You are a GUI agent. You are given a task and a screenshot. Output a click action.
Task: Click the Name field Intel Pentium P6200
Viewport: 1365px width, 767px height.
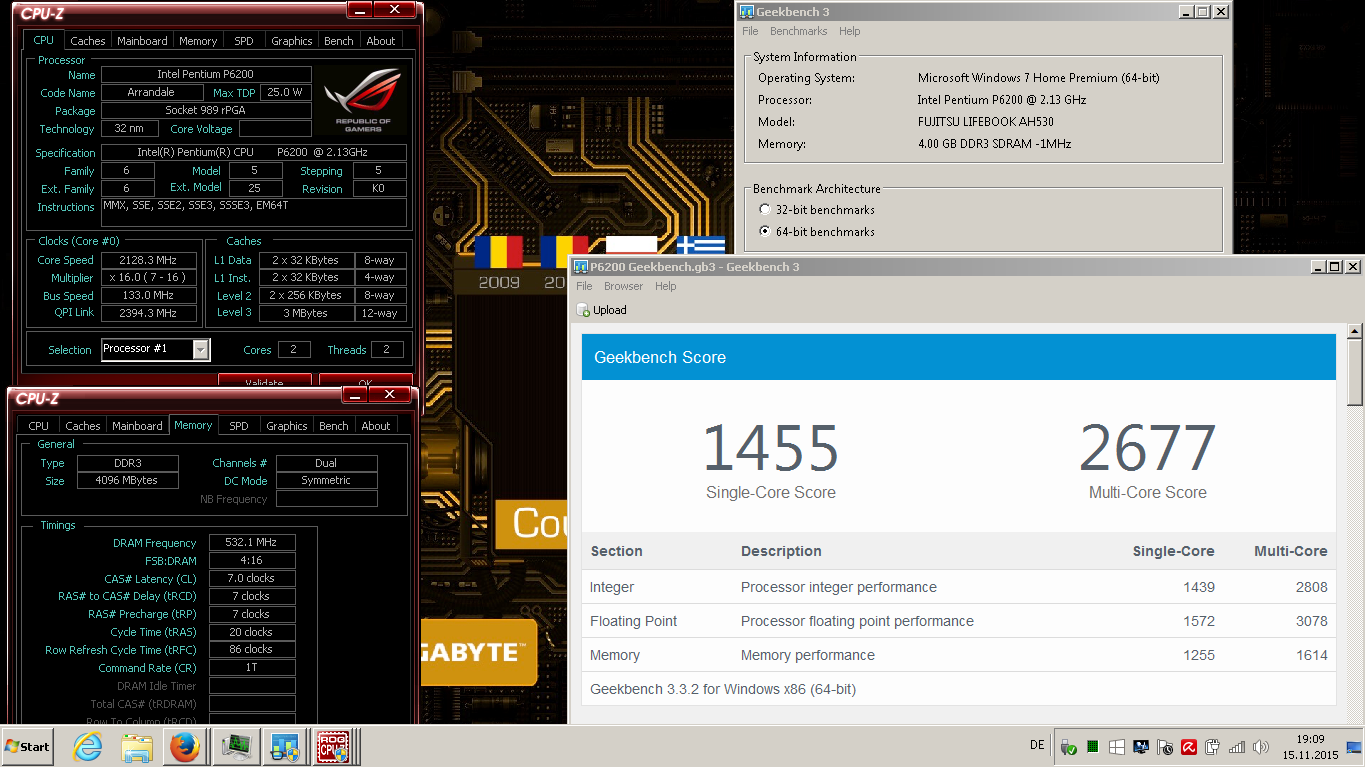point(207,75)
